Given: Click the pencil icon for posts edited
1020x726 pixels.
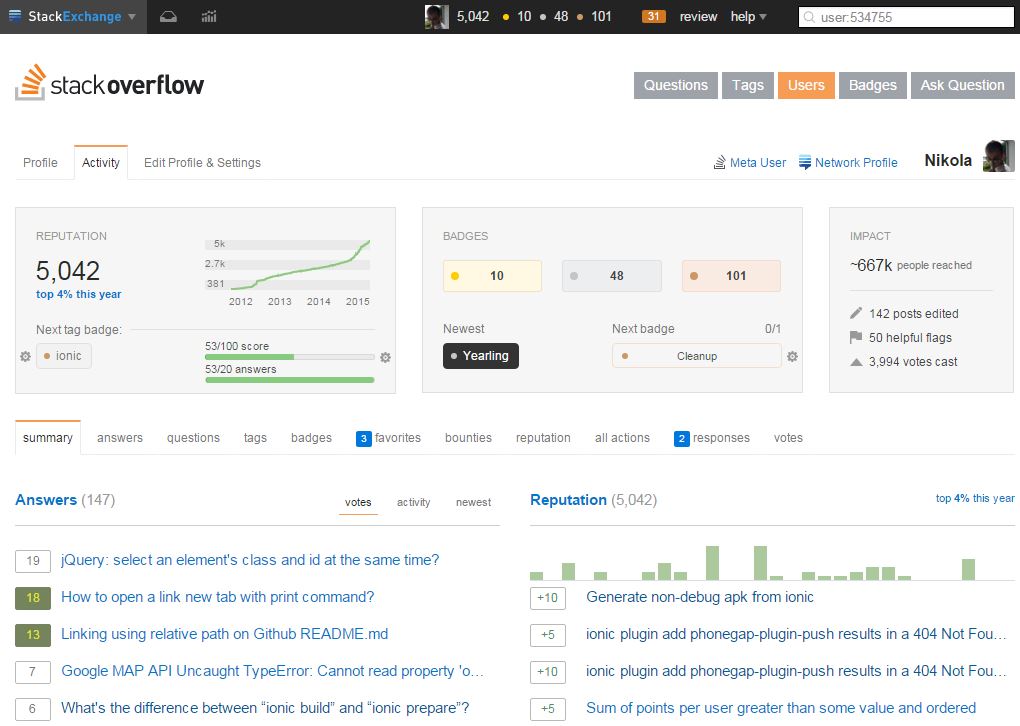Looking at the screenshot, I should point(856,314).
